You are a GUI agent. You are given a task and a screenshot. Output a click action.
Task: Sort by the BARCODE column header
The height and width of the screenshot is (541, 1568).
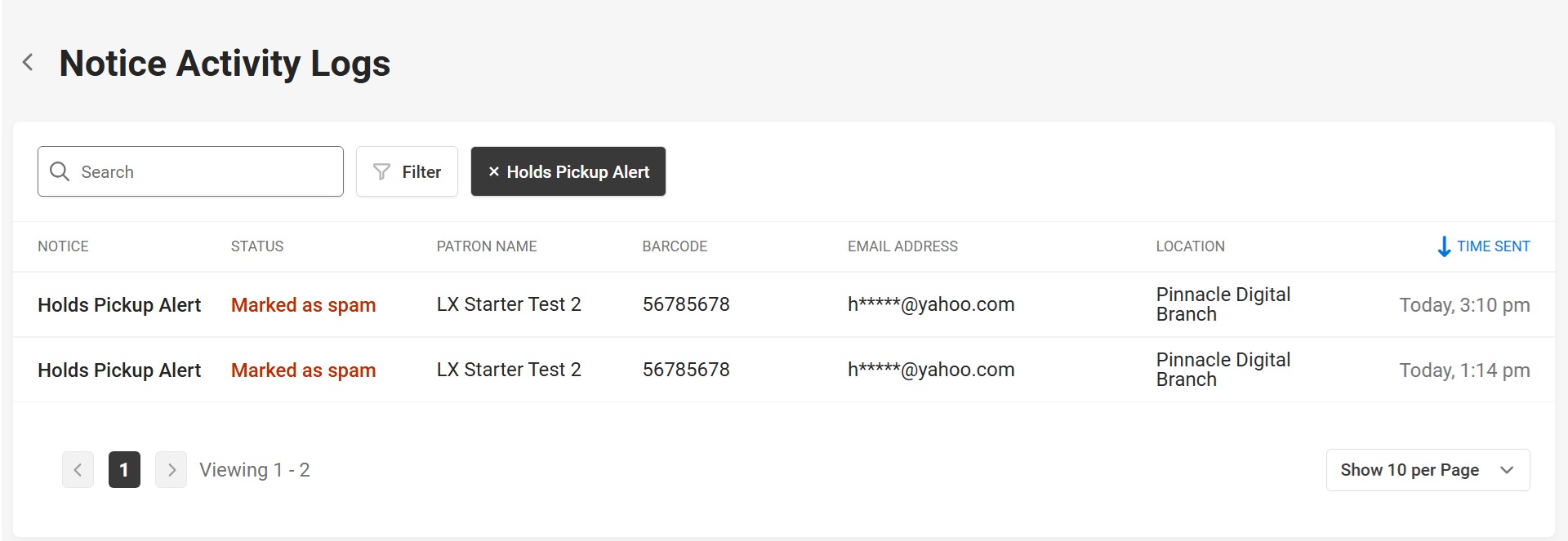coord(675,246)
